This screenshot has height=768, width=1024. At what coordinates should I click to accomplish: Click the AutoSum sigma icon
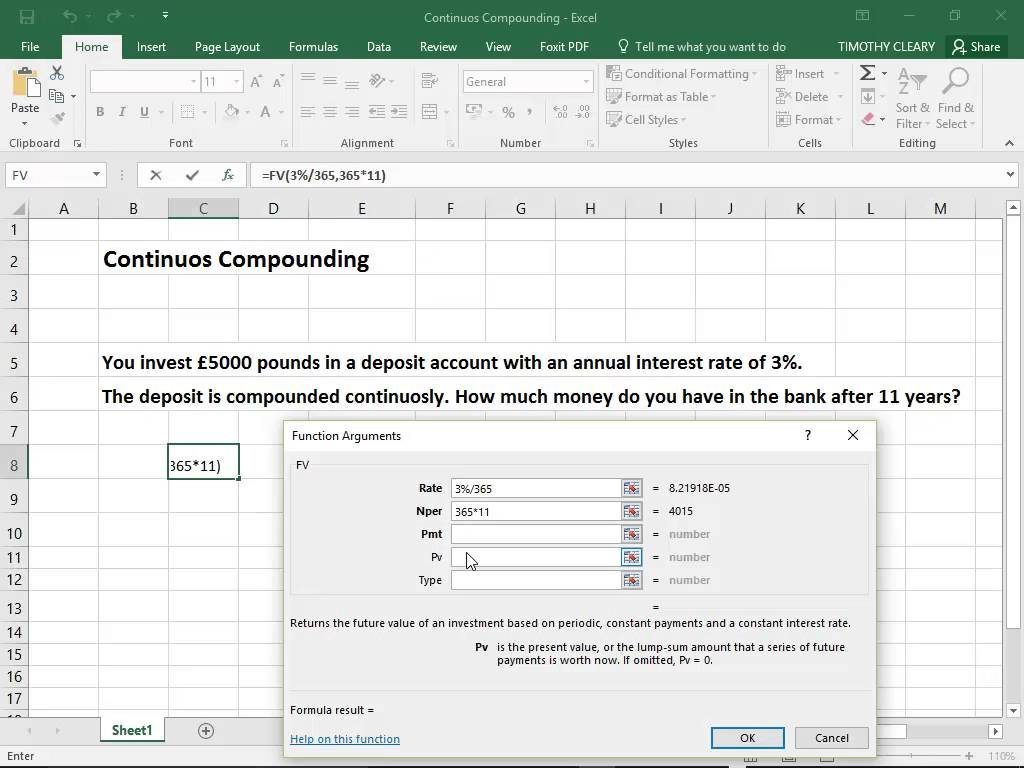click(867, 73)
